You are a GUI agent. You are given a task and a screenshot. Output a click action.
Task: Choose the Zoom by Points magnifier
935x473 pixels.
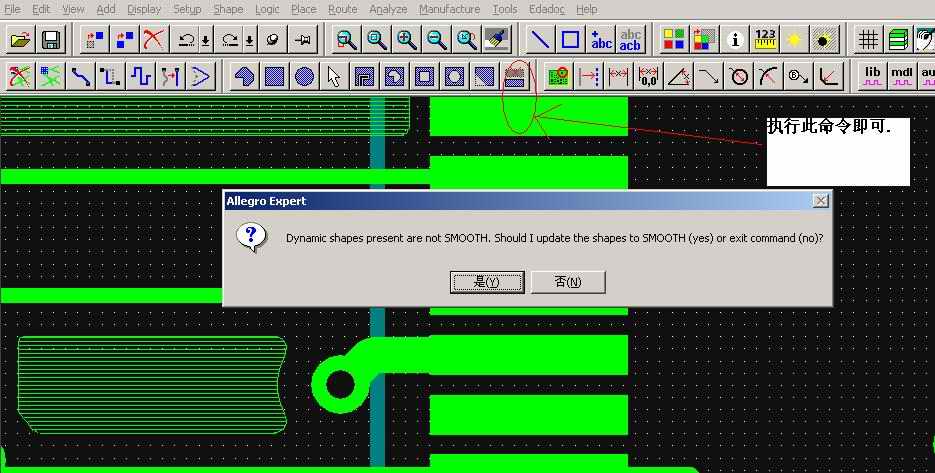pyautogui.click(x=346, y=40)
